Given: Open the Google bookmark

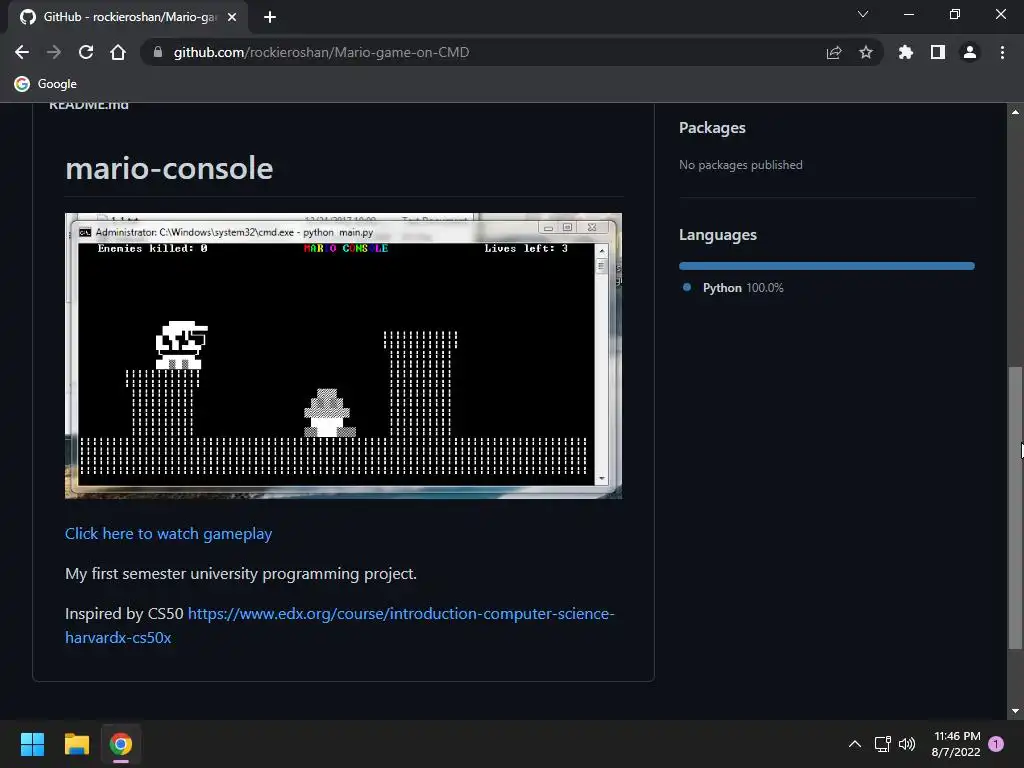Looking at the screenshot, I should coord(46,84).
